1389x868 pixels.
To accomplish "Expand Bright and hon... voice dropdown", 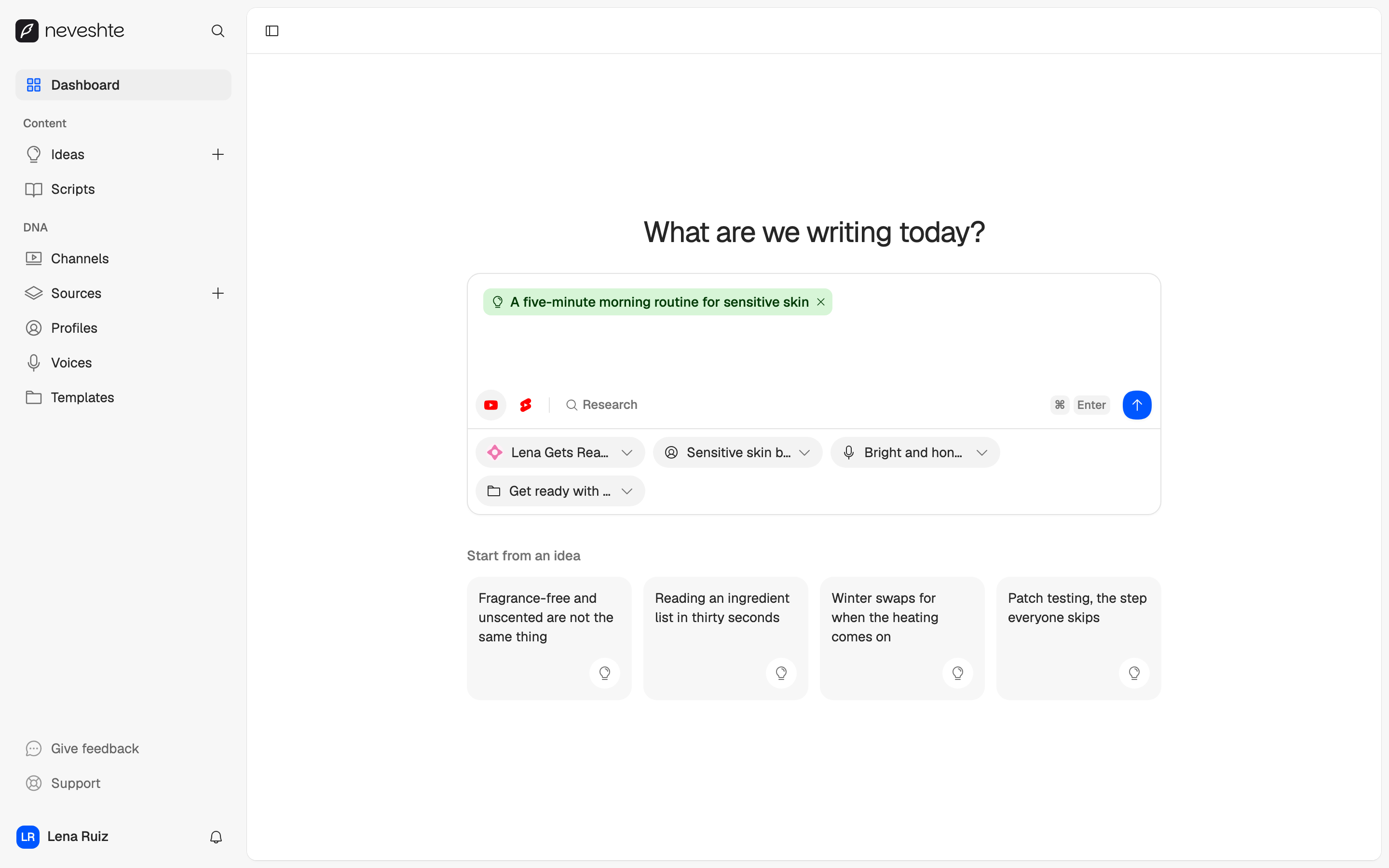I will (915, 453).
